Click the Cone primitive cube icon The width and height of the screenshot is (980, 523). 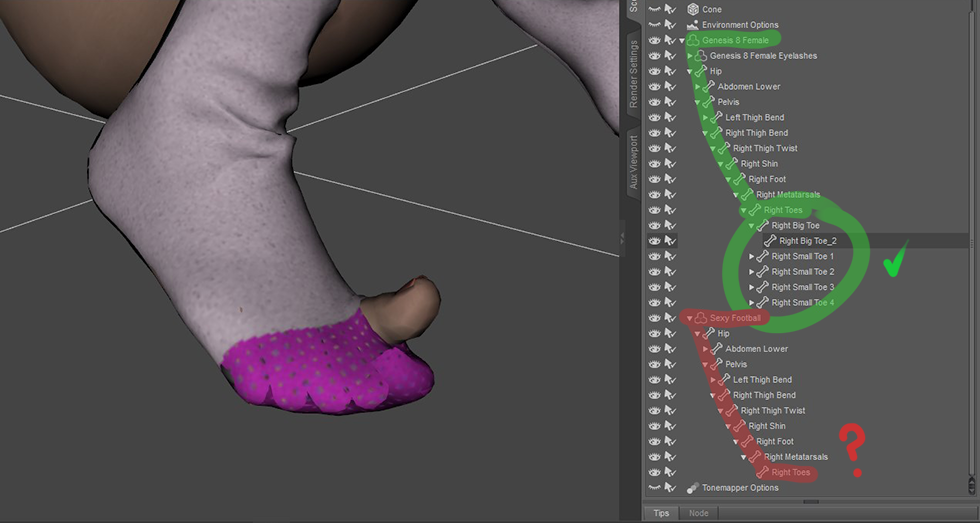point(692,9)
